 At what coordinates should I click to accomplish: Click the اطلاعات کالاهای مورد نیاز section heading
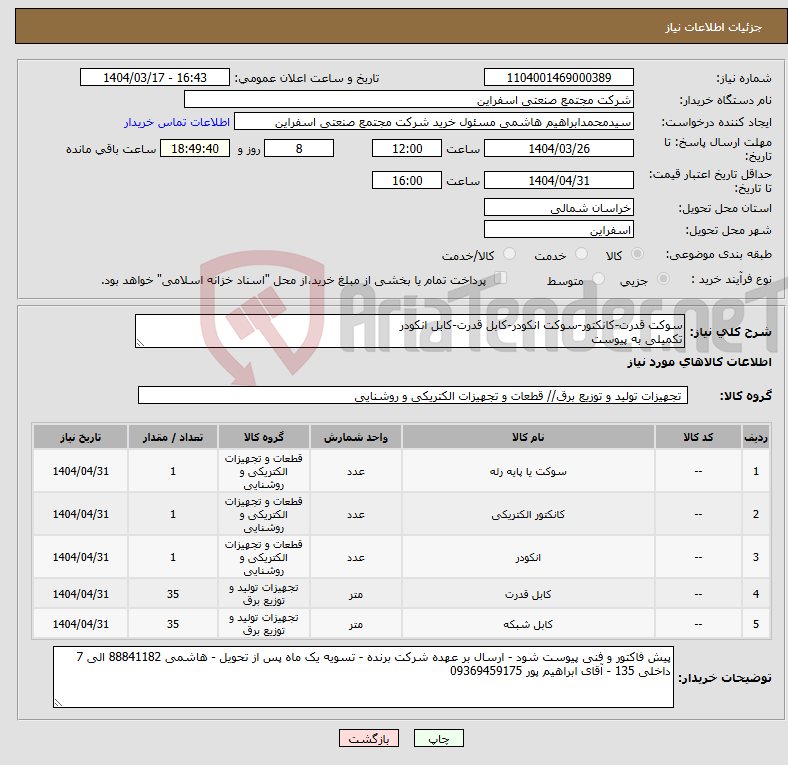point(699,362)
